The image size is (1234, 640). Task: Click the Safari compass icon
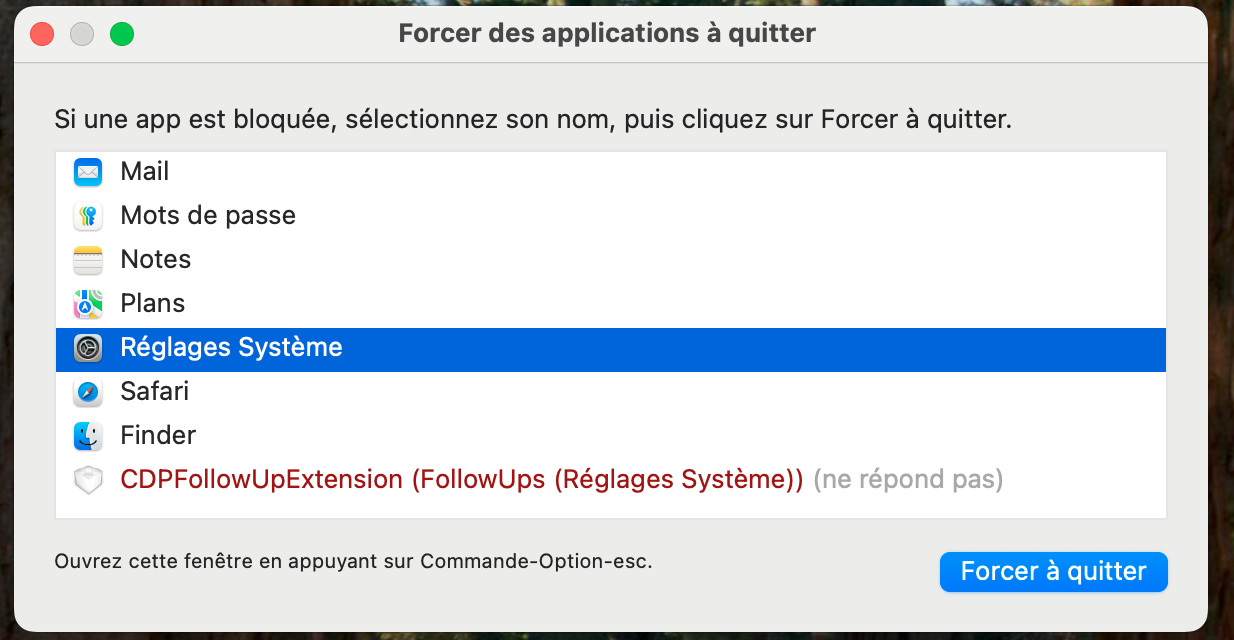(88, 392)
